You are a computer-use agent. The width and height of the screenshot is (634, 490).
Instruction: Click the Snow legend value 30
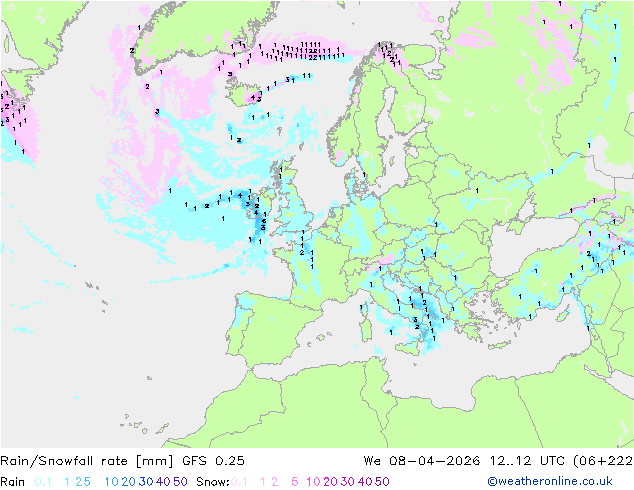(x=348, y=482)
